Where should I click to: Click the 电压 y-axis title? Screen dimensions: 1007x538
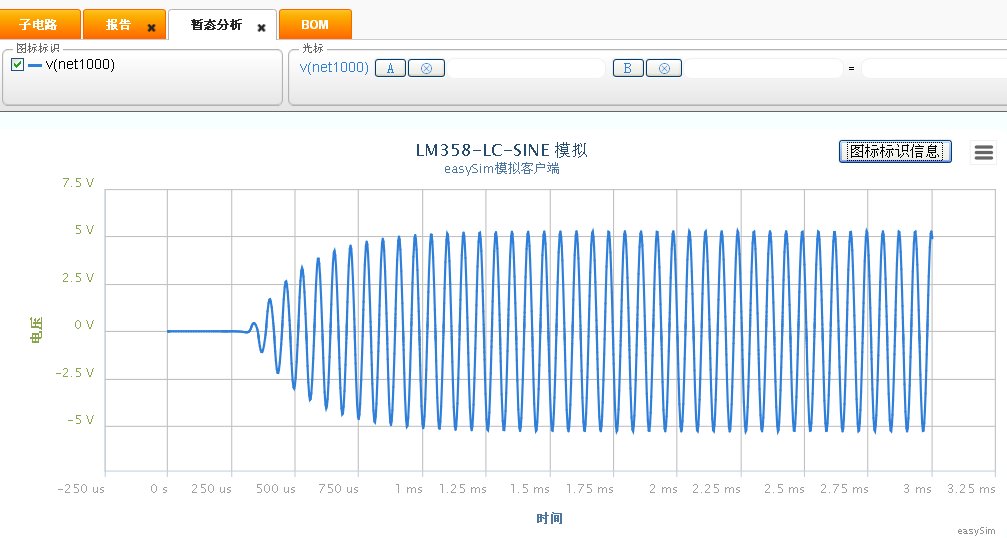click(37, 330)
